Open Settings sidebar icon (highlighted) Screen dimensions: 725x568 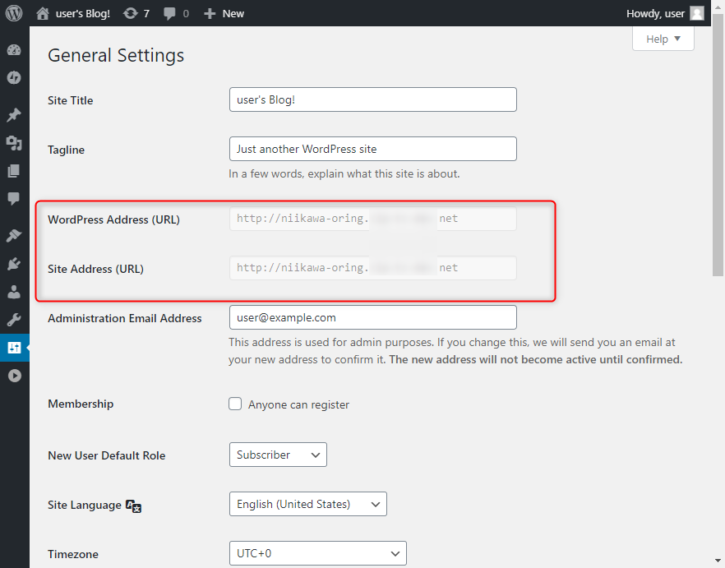14,347
